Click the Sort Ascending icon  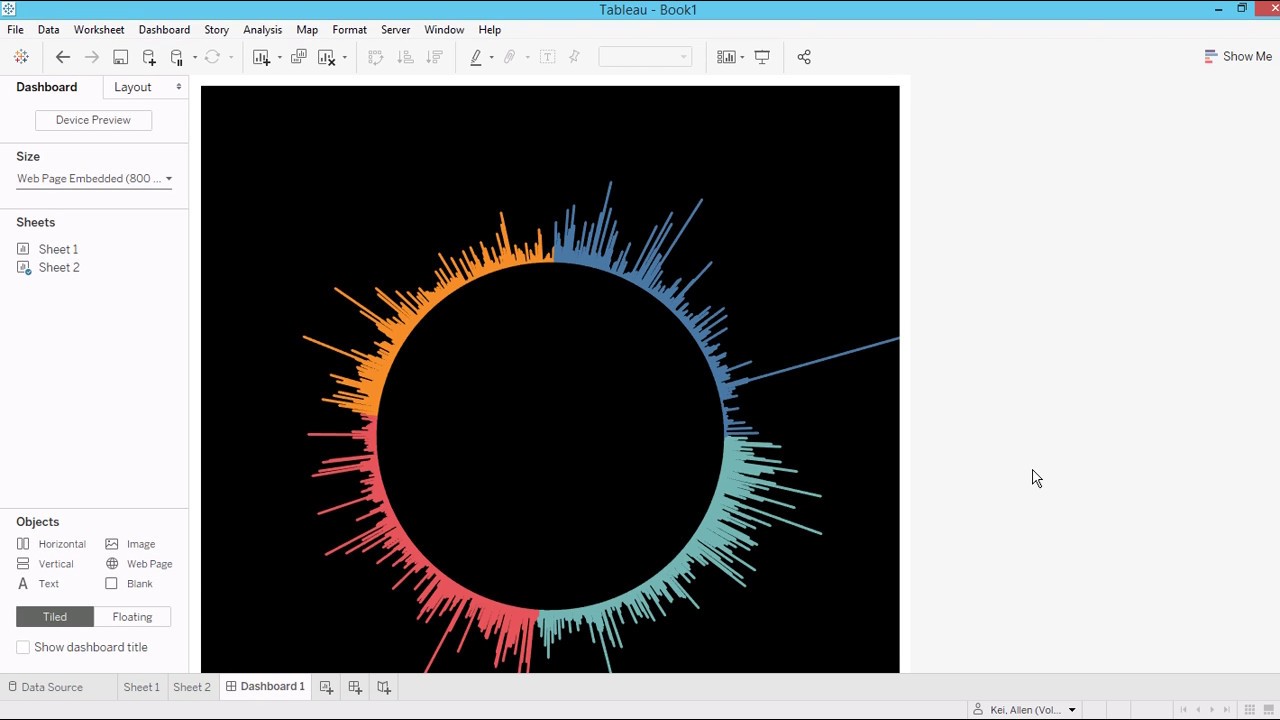point(405,57)
